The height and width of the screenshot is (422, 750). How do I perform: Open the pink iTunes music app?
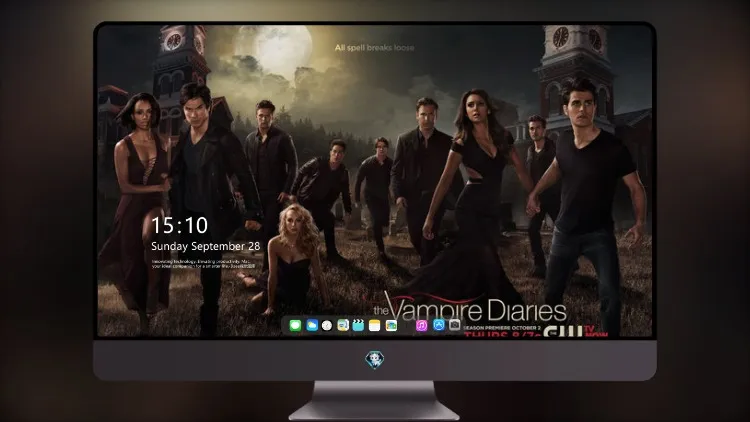point(421,326)
